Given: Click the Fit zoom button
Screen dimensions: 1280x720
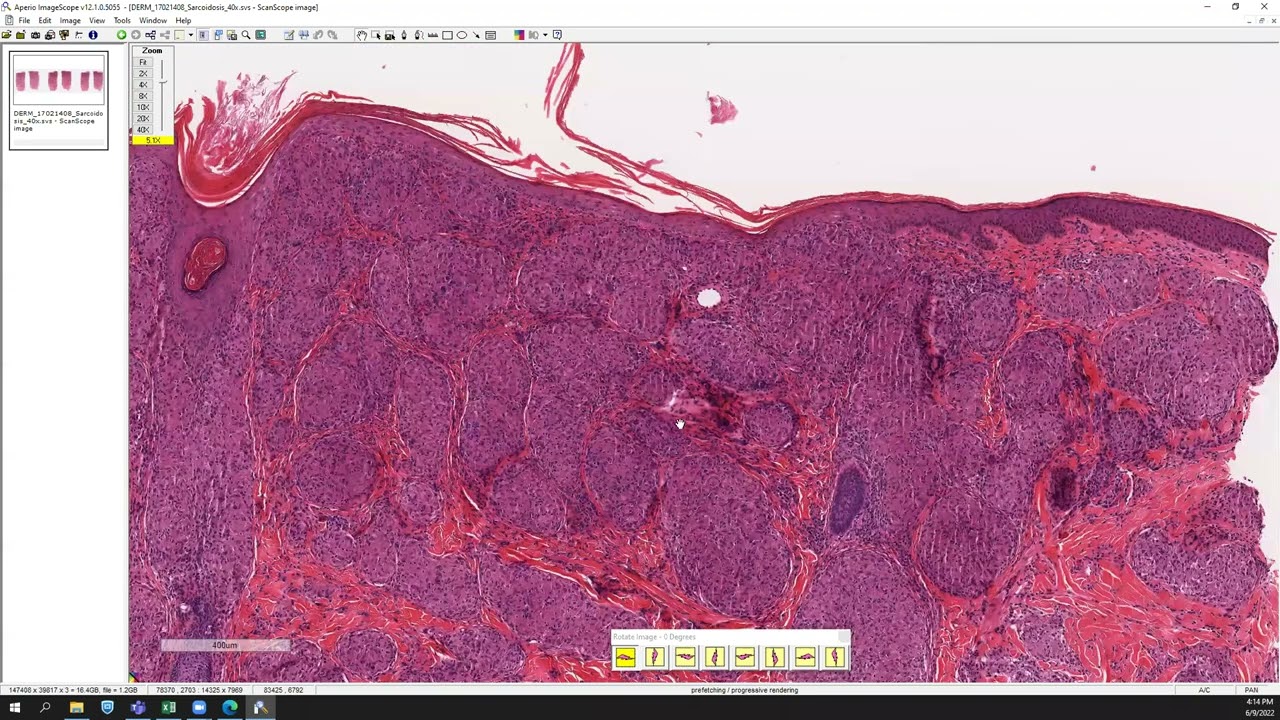Looking at the screenshot, I should coord(143,62).
